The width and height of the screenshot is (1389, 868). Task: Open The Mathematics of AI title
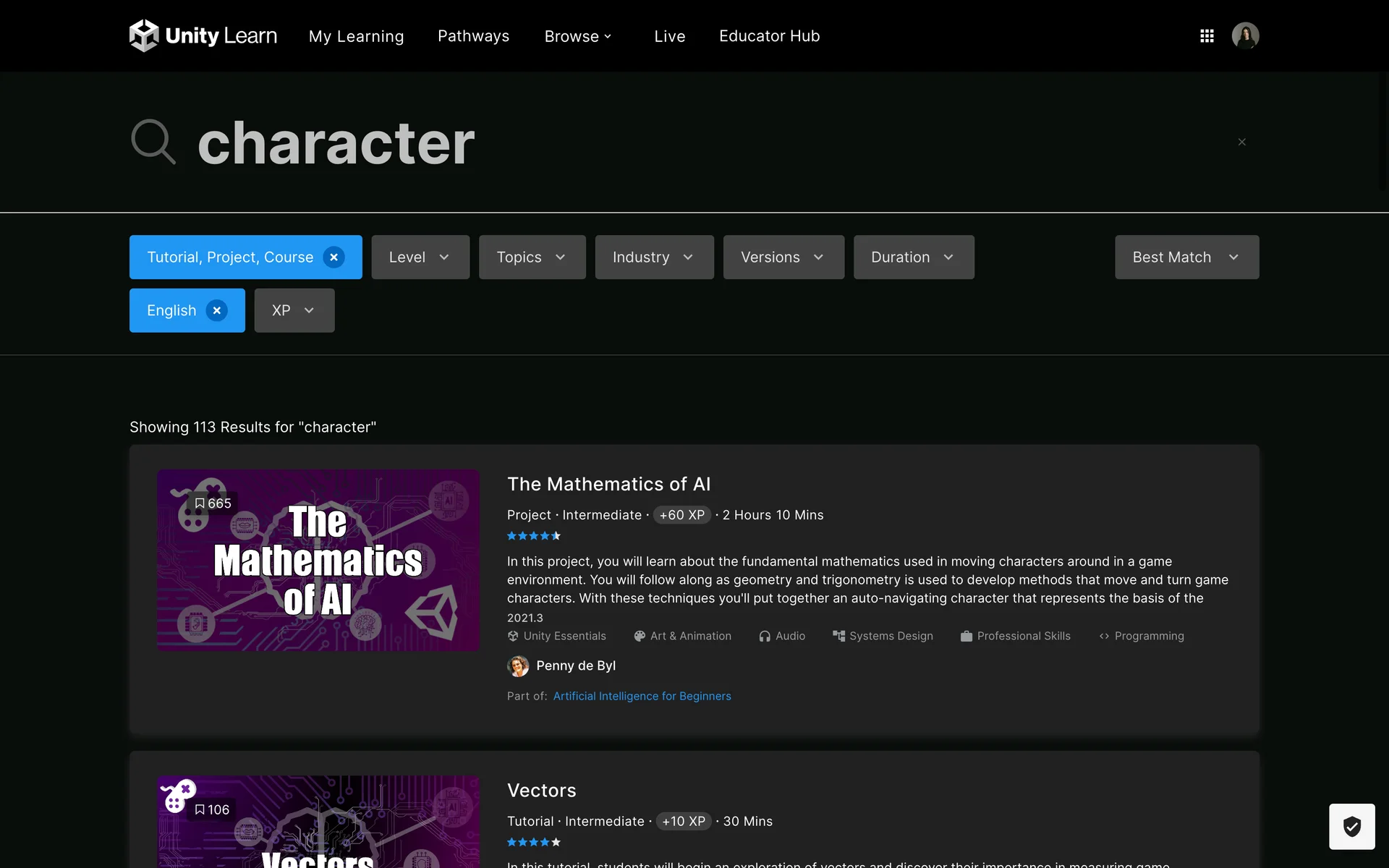608,484
